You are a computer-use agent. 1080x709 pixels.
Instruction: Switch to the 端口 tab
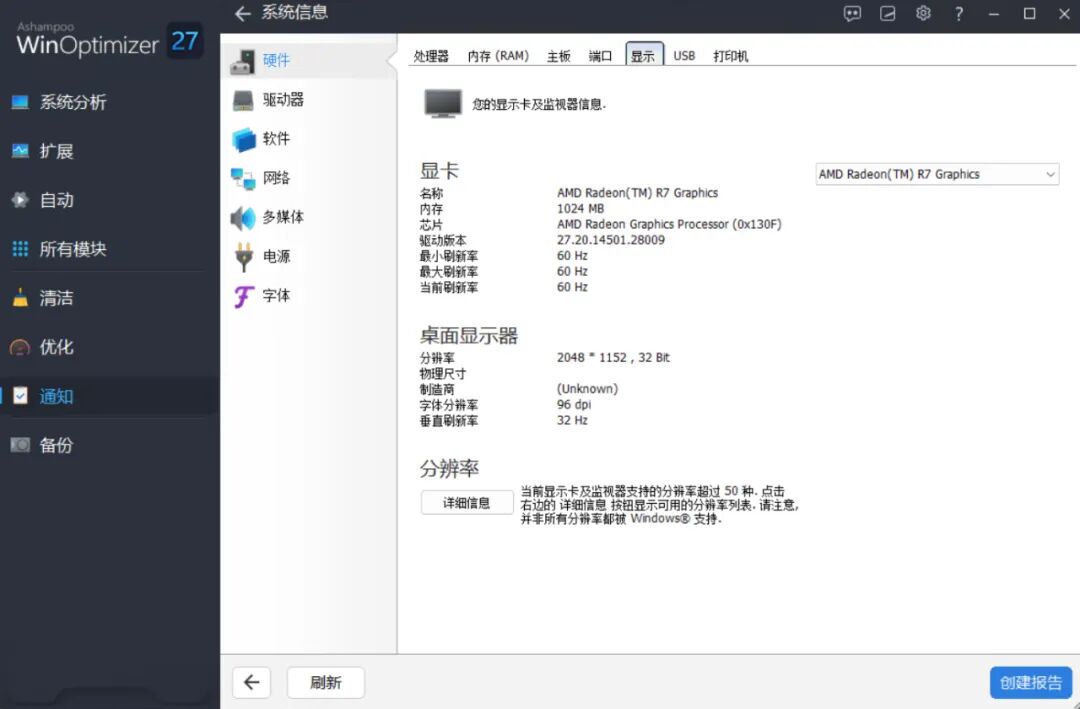pyautogui.click(x=600, y=56)
